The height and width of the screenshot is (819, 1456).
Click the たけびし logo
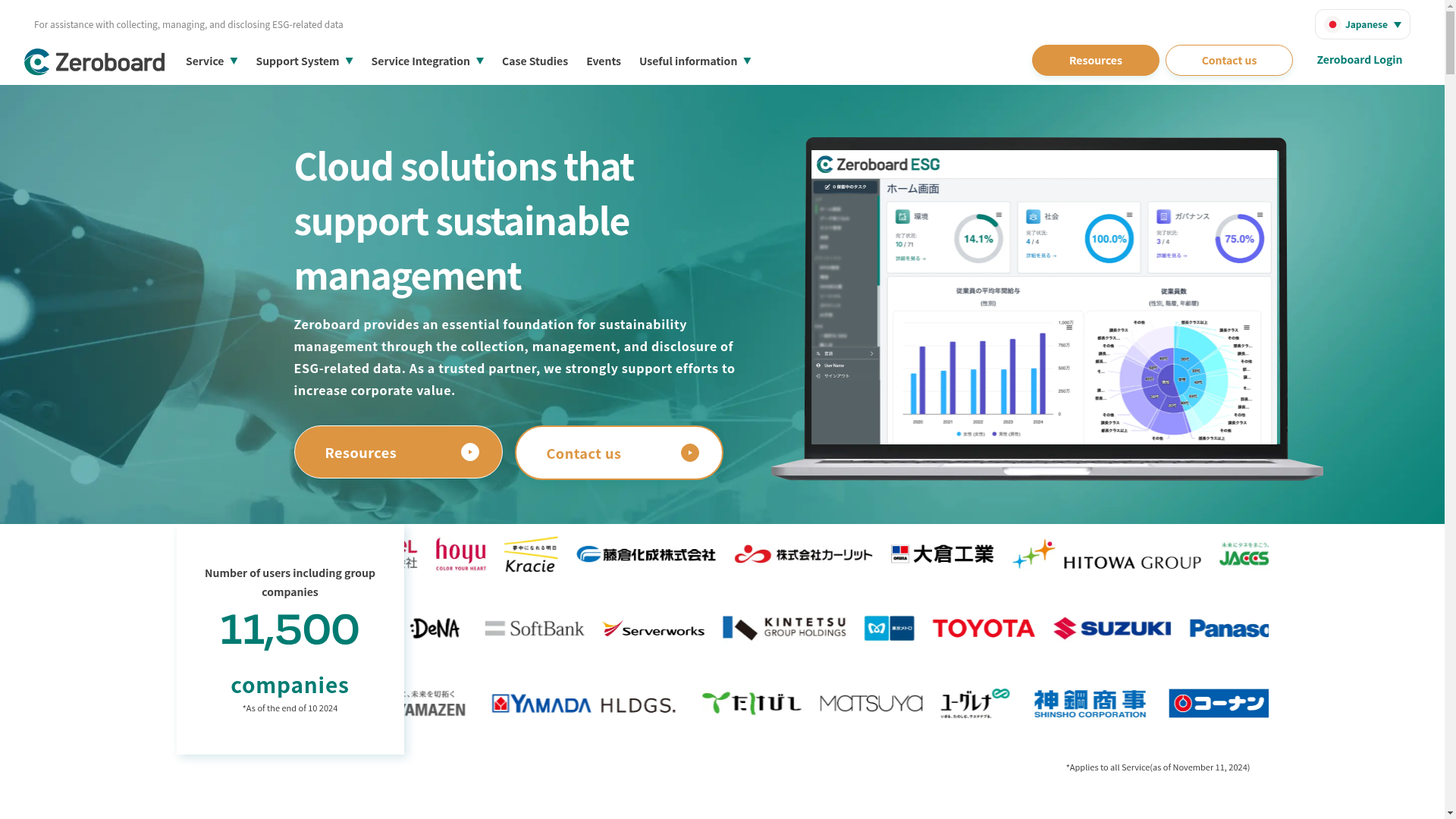(x=751, y=703)
